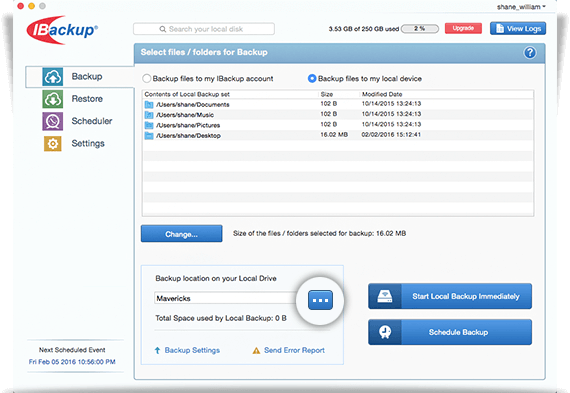Click the folder icon for /Users/shane/Pictures
Viewport: 570px width, 393px height.
click(149, 125)
